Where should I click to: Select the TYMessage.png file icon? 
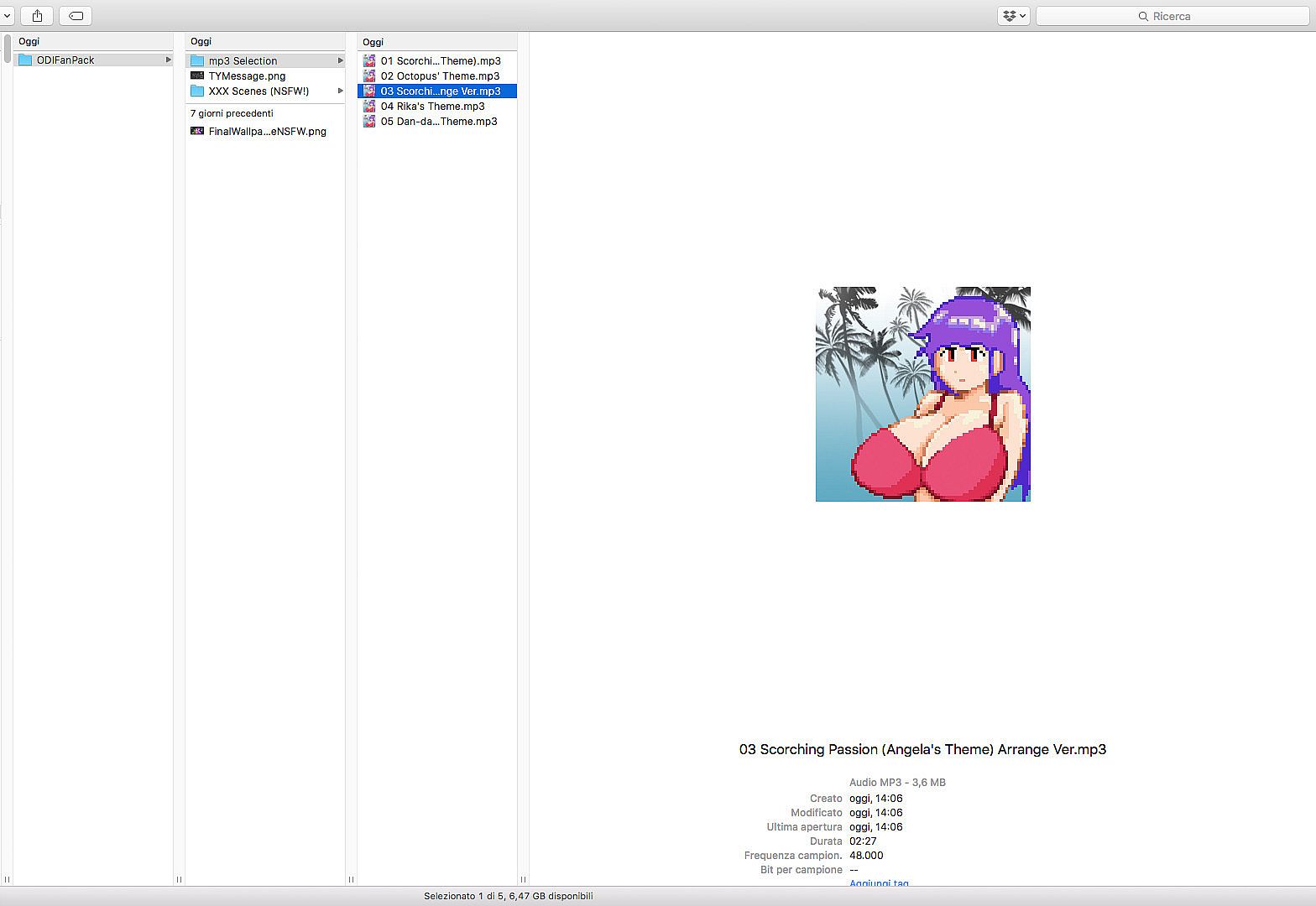pos(197,76)
